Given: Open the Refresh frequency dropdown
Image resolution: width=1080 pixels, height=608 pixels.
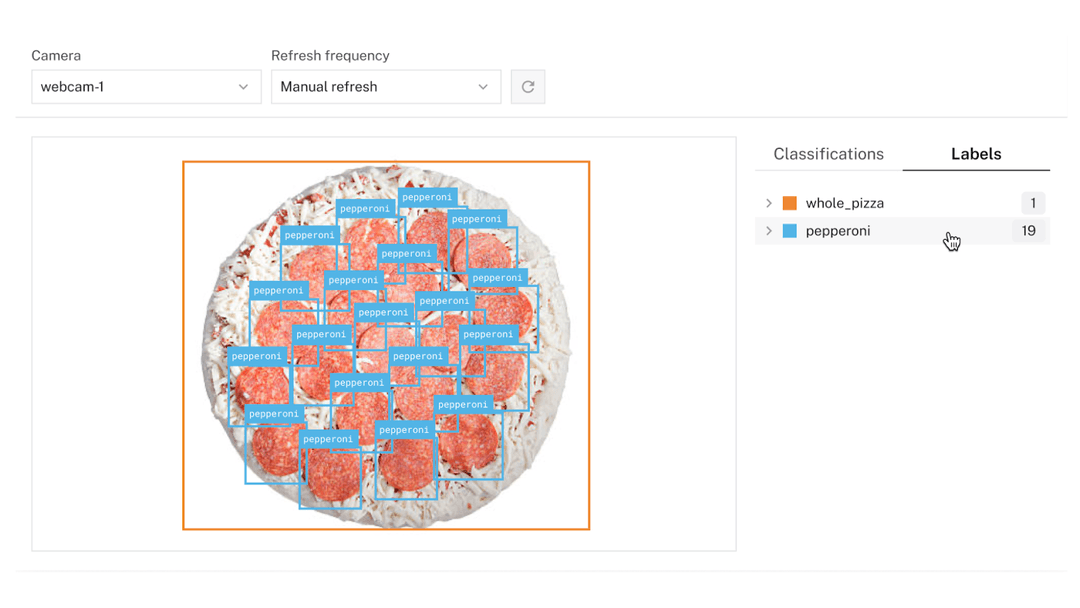Looking at the screenshot, I should tap(385, 87).
